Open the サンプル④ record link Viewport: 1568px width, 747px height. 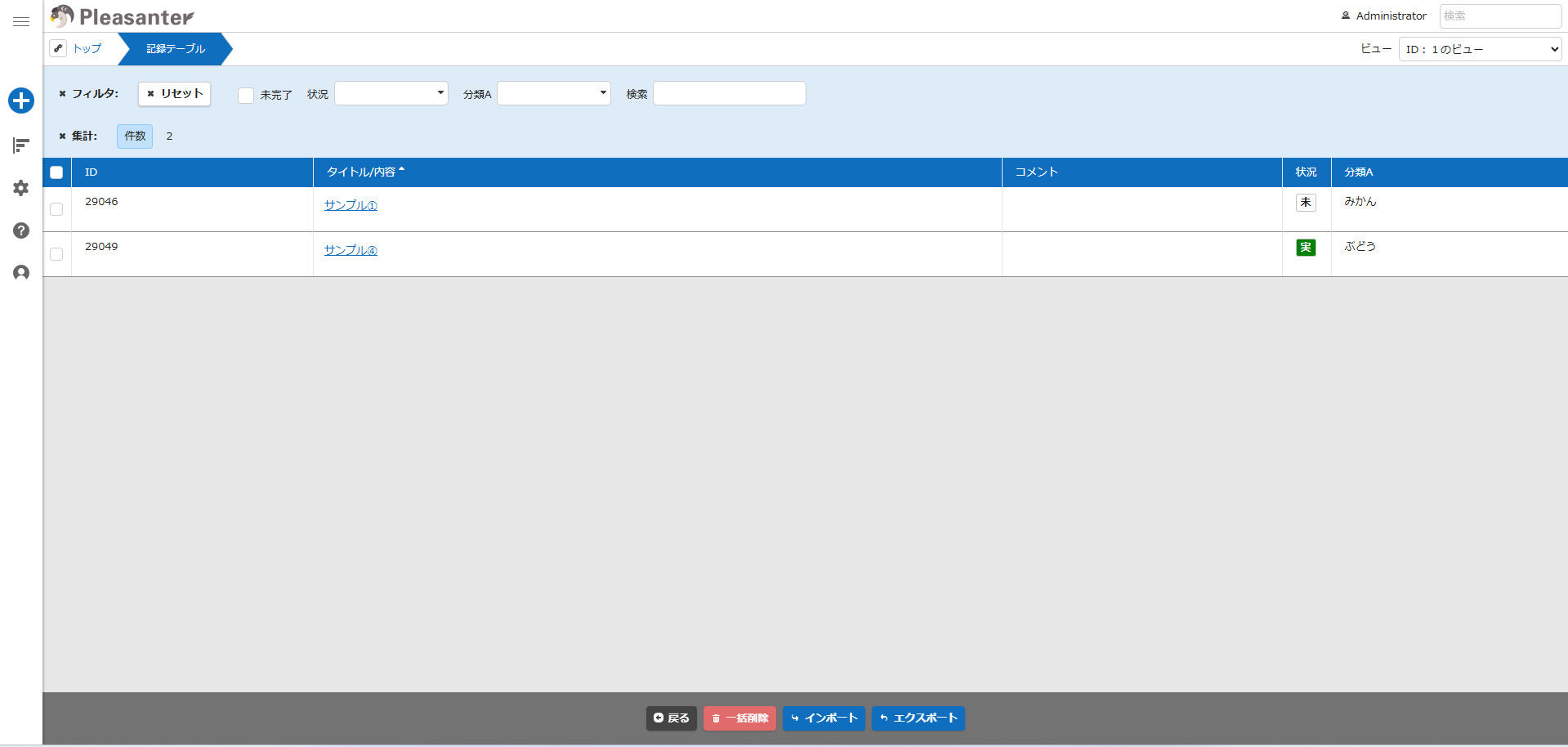(x=351, y=250)
